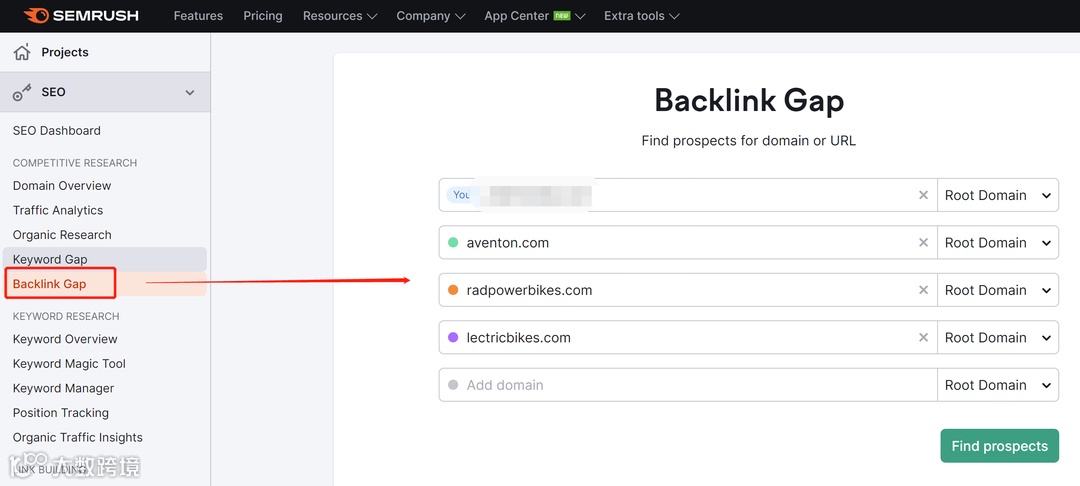Screen dimensions: 1080x486
Task: Open Organic Research tool
Action: pyautogui.click(x=62, y=235)
